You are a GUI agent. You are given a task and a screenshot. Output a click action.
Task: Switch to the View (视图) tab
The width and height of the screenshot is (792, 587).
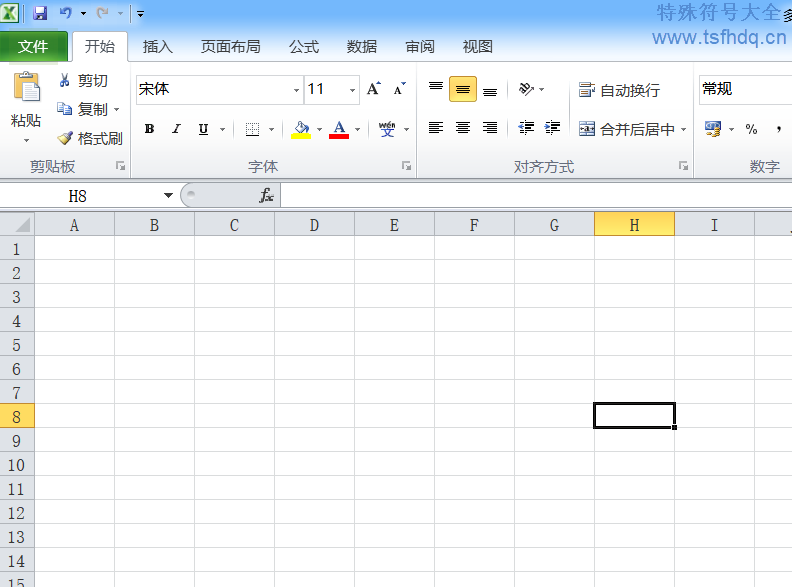click(477, 46)
